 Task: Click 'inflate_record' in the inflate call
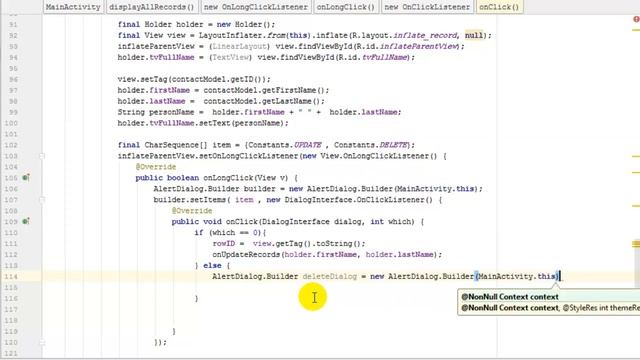[x=425, y=36]
